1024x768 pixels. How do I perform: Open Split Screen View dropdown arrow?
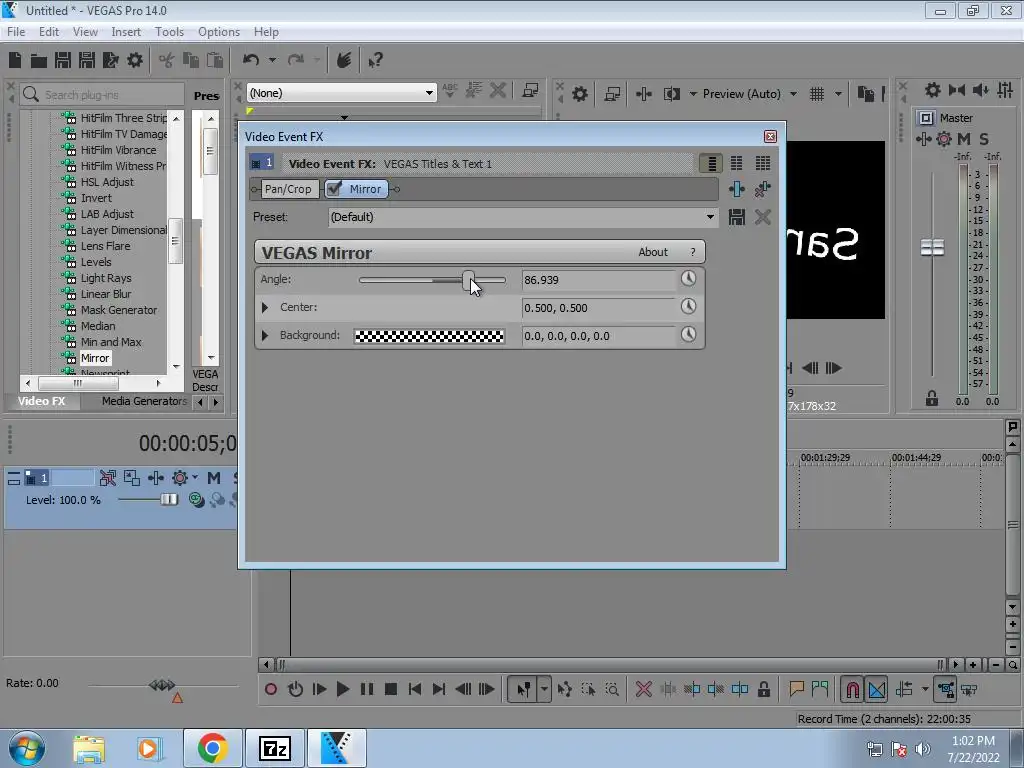tap(693, 94)
